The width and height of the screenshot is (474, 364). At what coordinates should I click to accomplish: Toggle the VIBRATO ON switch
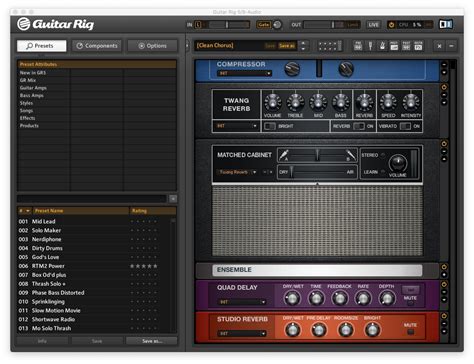405,126
